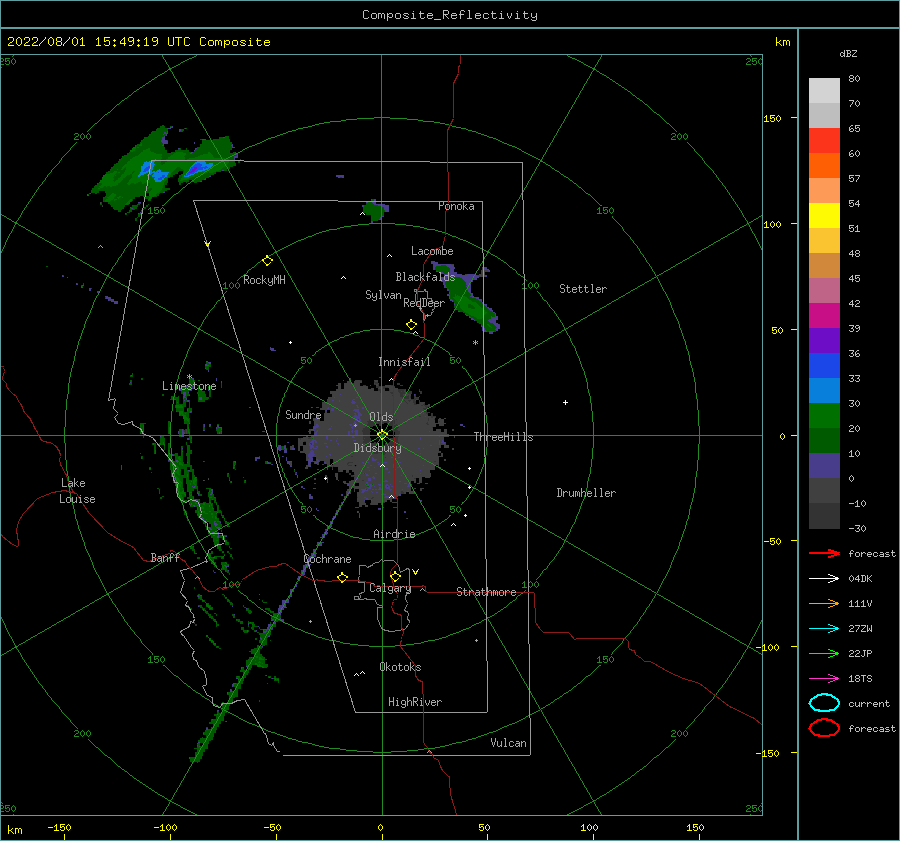Click the yellow diamond marker near RedDeer

point(411,325)
